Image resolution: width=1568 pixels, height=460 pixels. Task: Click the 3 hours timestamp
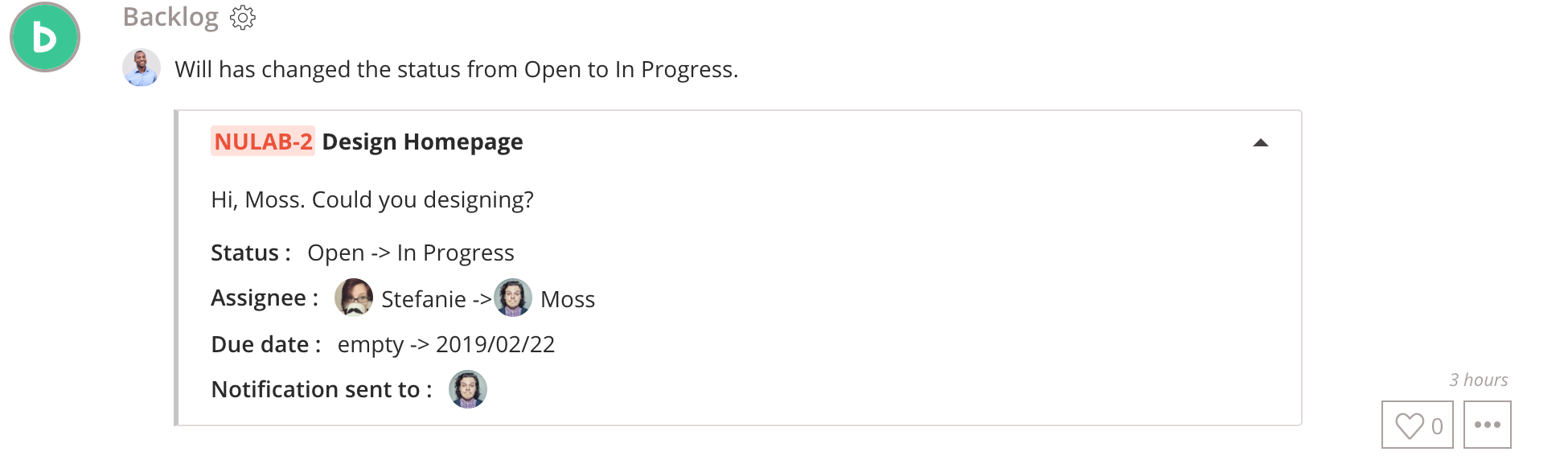pos(1478,380)
